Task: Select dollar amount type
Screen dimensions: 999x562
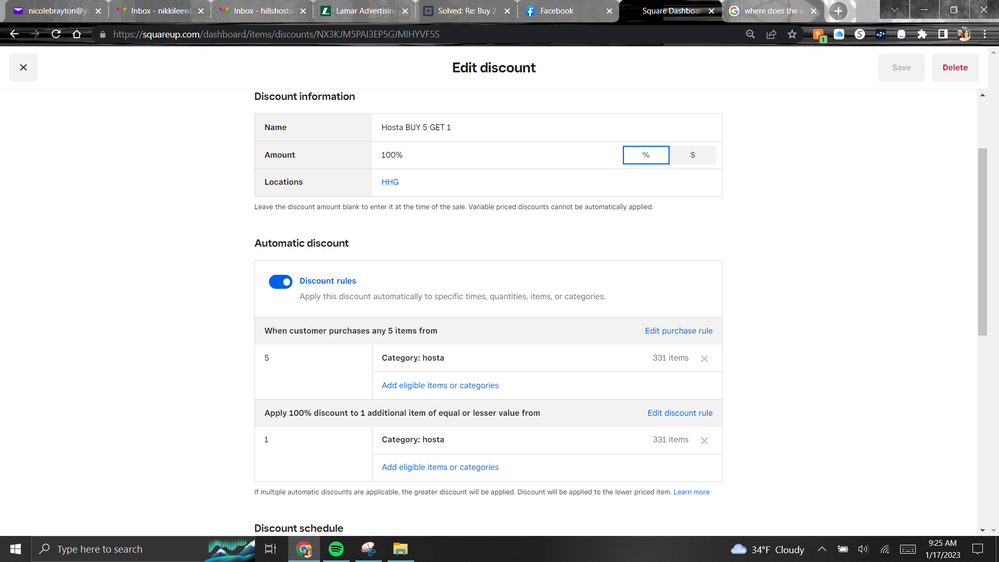Action: [x=692, y=155]
